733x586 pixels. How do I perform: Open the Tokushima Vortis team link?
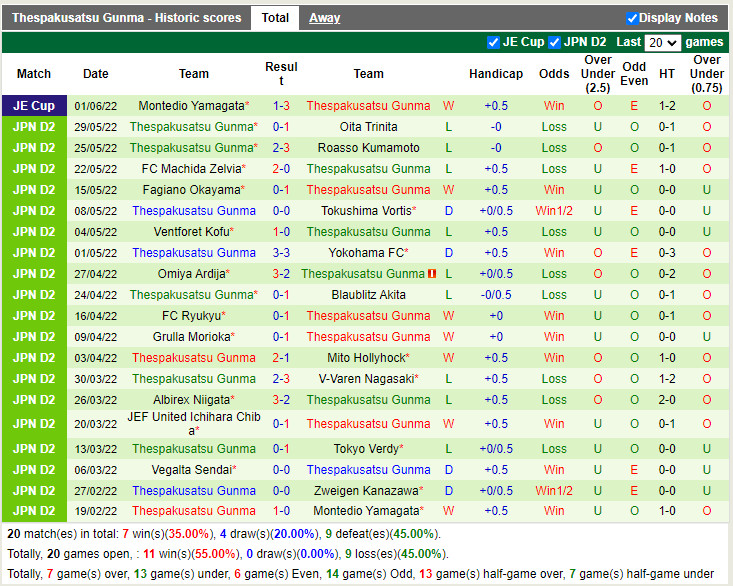(x=365, y=211)
